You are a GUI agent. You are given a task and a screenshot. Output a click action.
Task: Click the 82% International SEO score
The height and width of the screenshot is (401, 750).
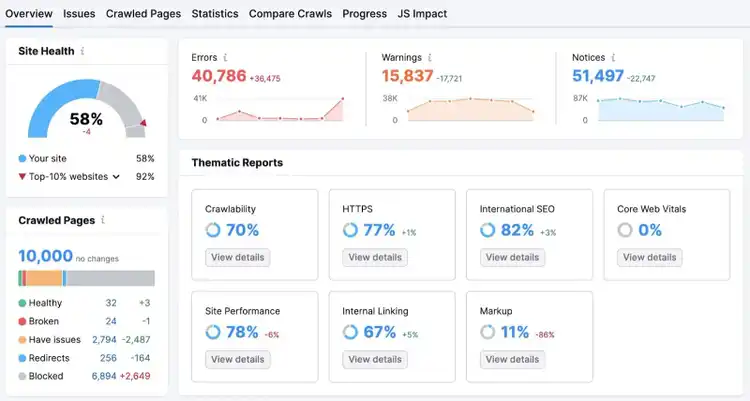point(517,230)
